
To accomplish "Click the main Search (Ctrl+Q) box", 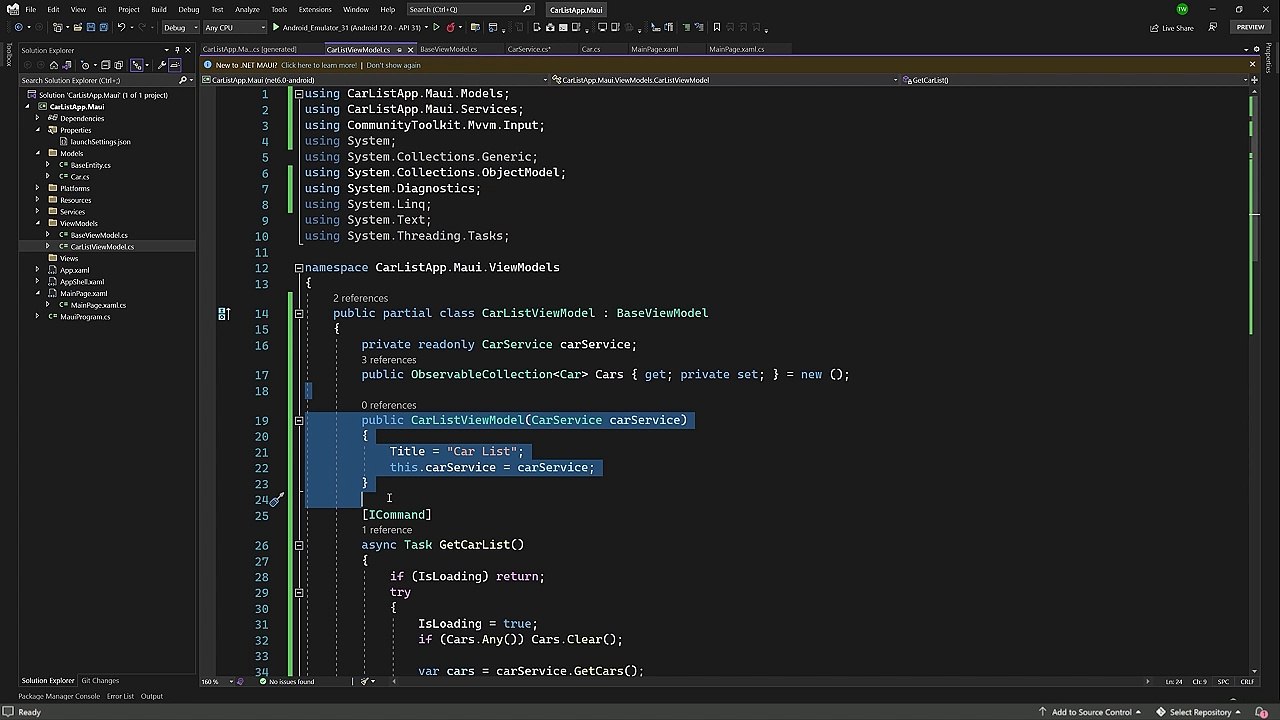I will [x=471, y=9].
